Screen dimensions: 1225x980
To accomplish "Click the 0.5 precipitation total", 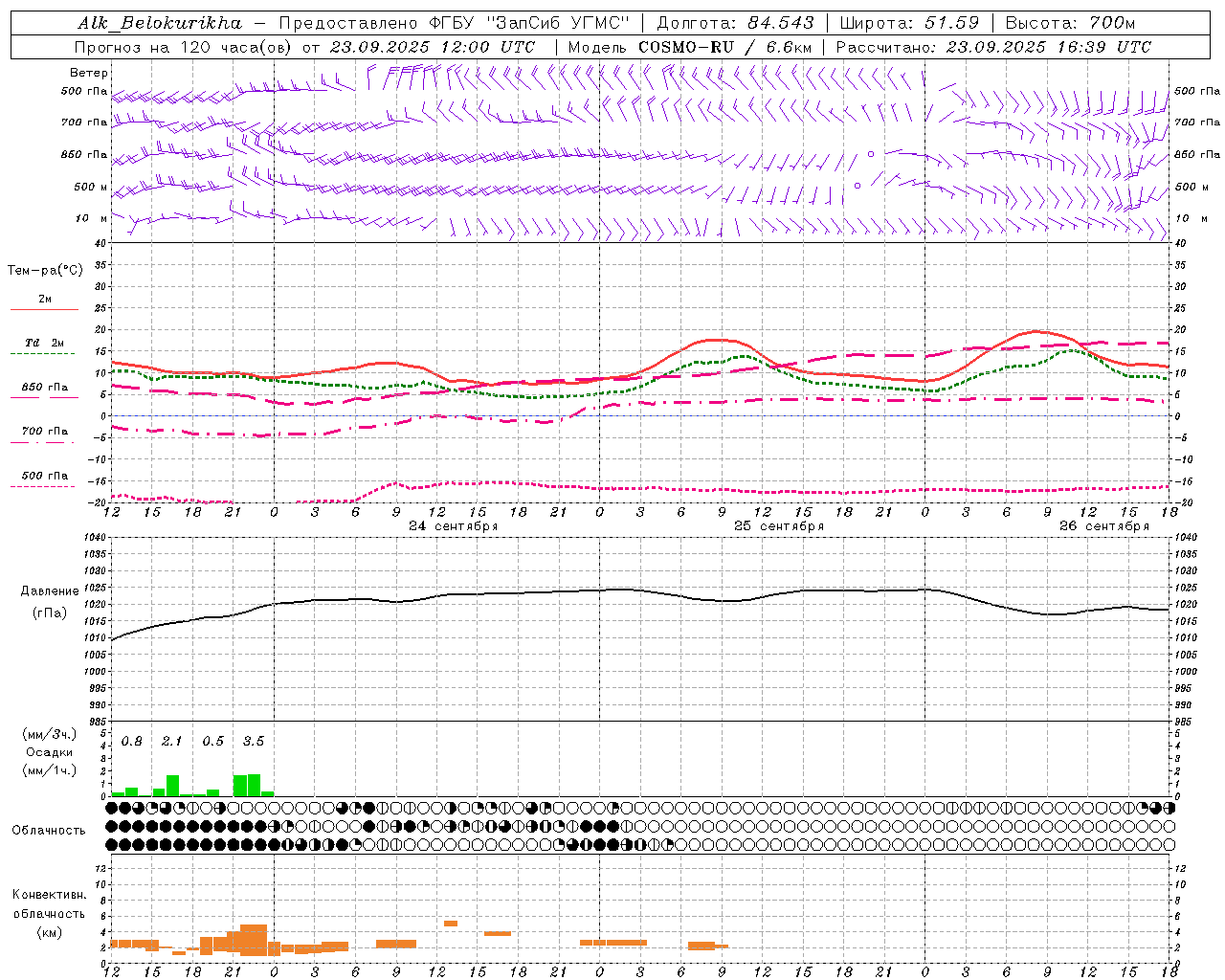I will coord(212,742).
